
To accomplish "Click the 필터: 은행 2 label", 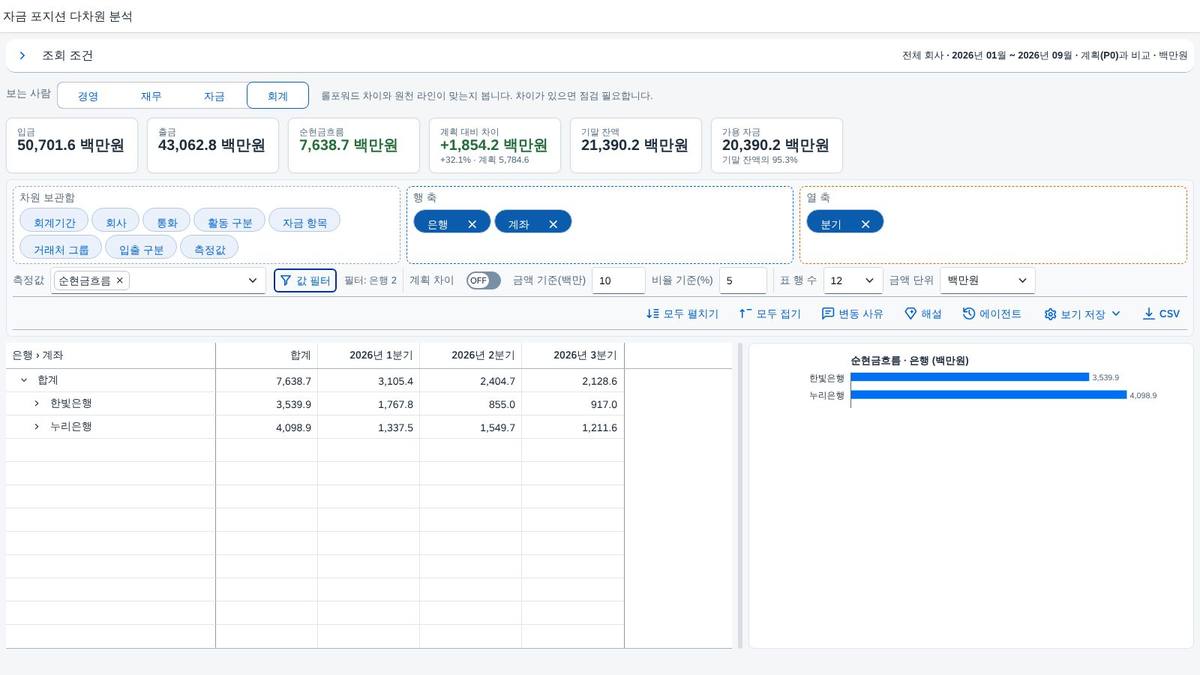I will click(x=370, y=281).
